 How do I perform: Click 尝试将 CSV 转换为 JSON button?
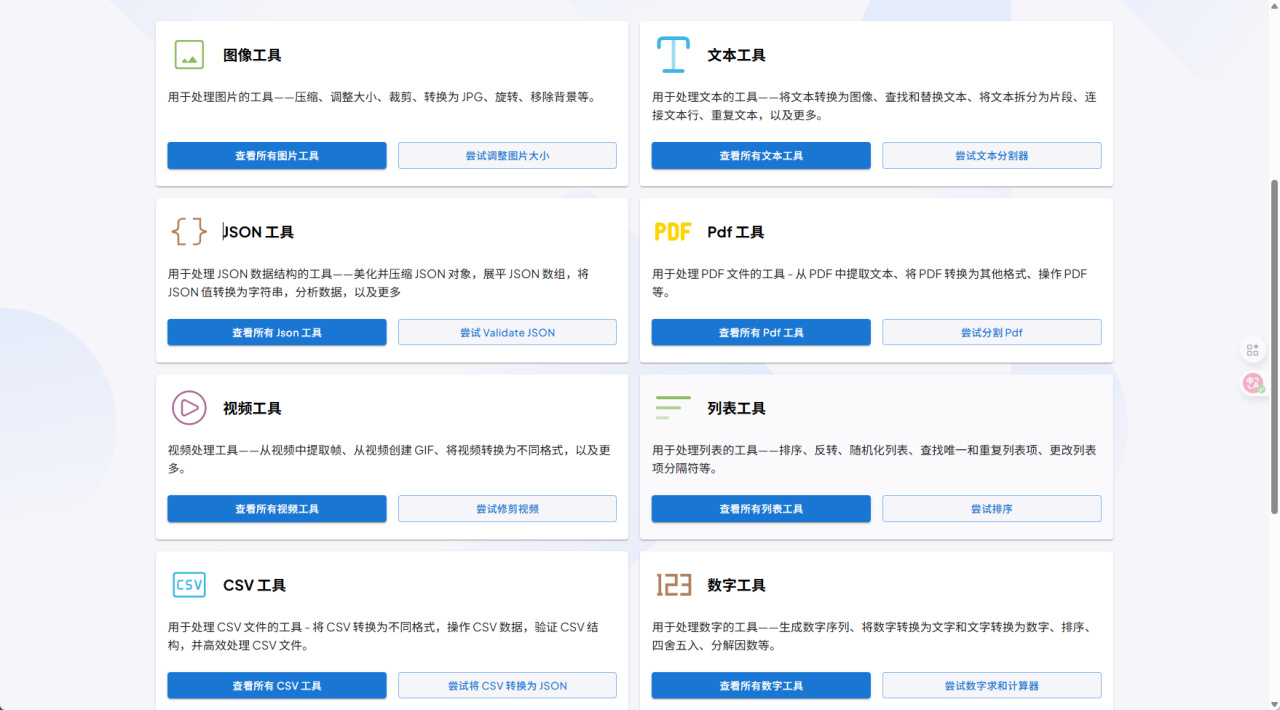point(507,686)
